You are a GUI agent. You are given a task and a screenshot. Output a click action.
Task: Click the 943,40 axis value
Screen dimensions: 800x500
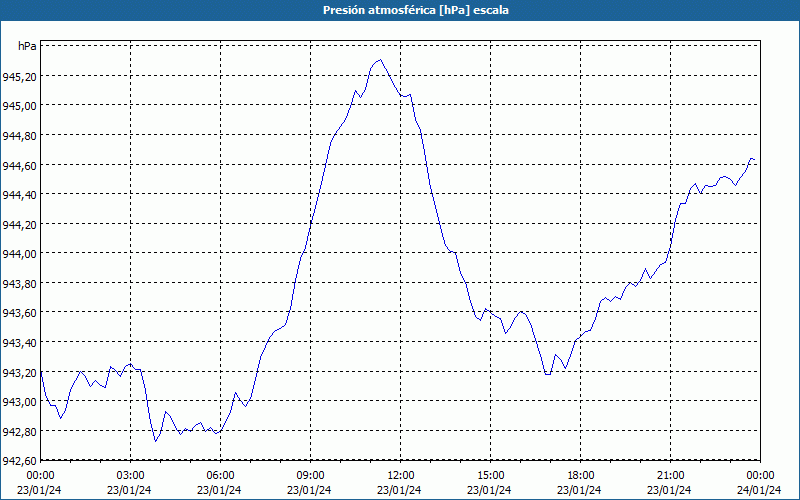(x=19, y=343)
